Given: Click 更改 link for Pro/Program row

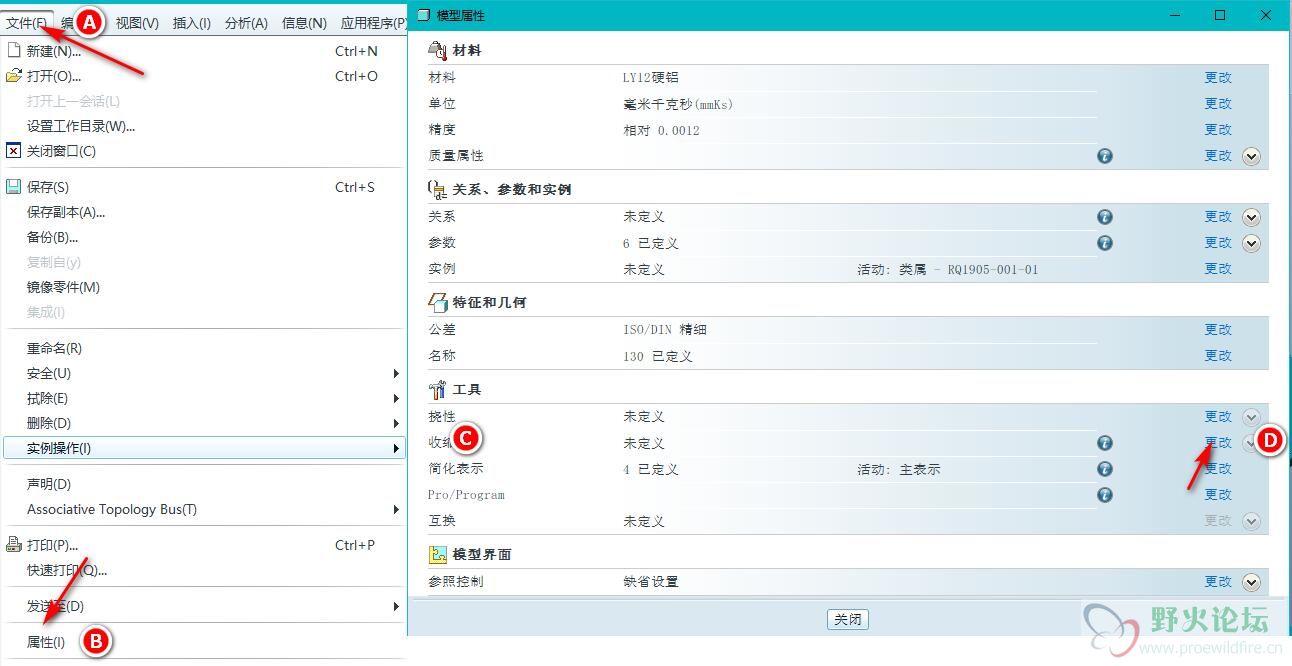Looking at the screenshot, I should (1218, 495).
